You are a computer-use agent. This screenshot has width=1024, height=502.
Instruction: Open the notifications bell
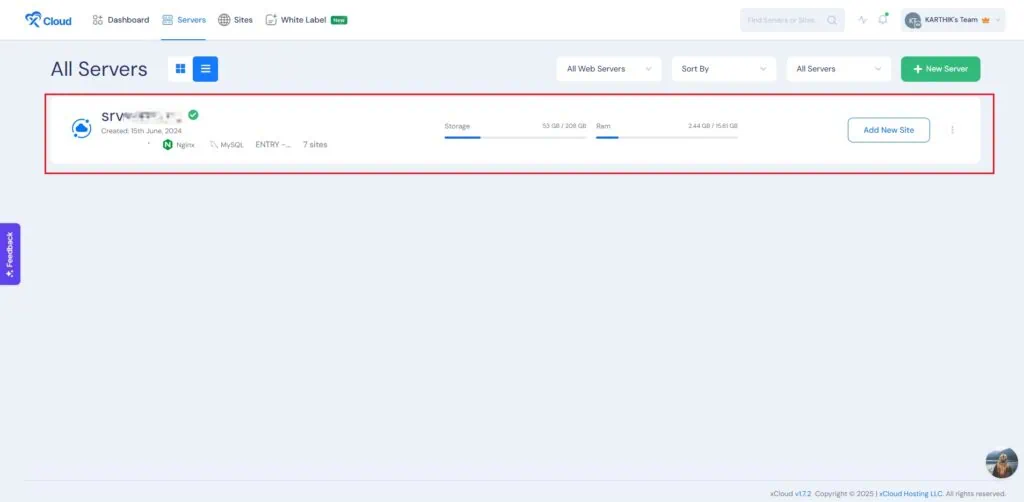coord(883,20)
